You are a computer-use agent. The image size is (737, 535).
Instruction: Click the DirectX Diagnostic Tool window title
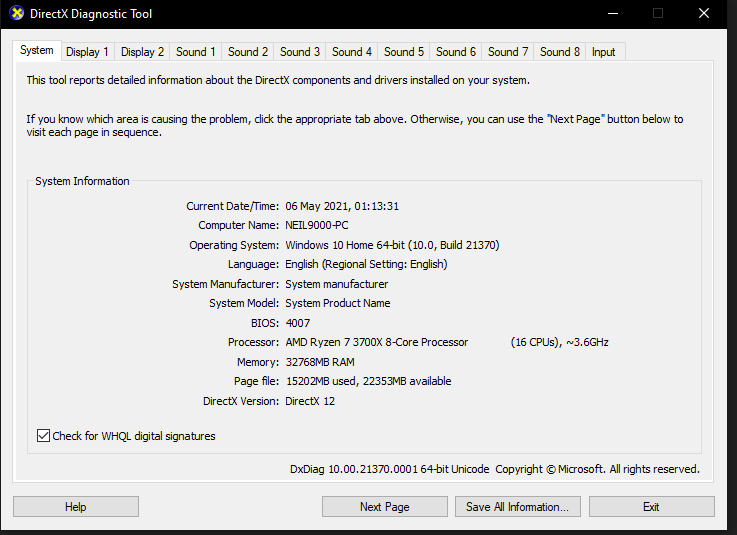[91, 14]
